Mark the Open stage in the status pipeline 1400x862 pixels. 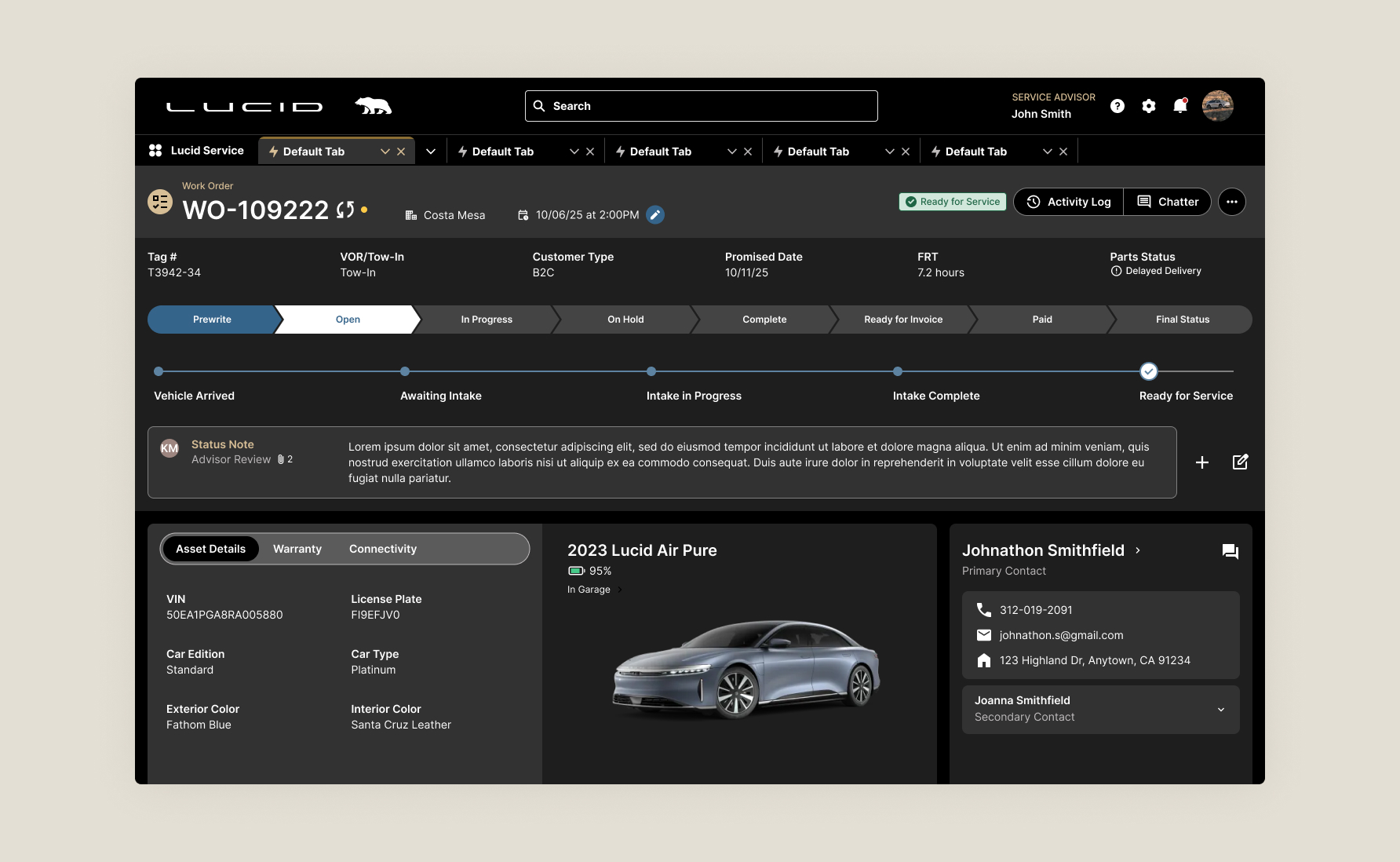[347, 320]
